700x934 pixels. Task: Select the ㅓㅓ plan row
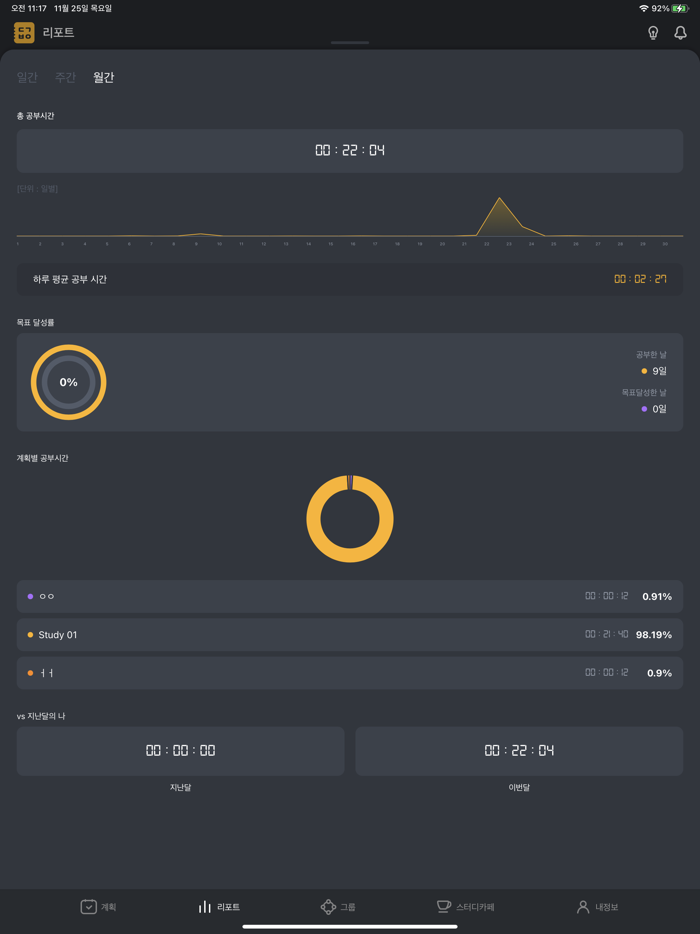click(x=350, y=673)
